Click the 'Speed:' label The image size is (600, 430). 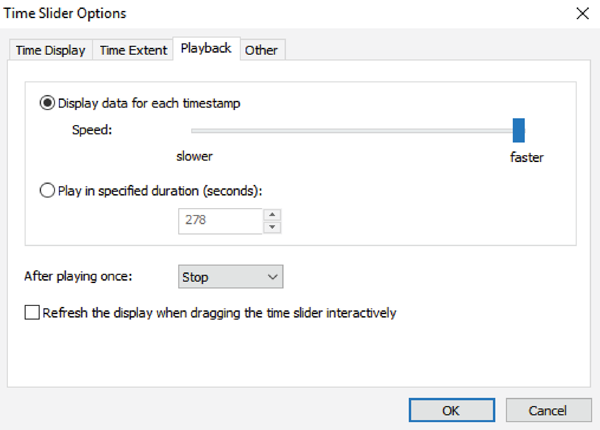pos(92,130)
